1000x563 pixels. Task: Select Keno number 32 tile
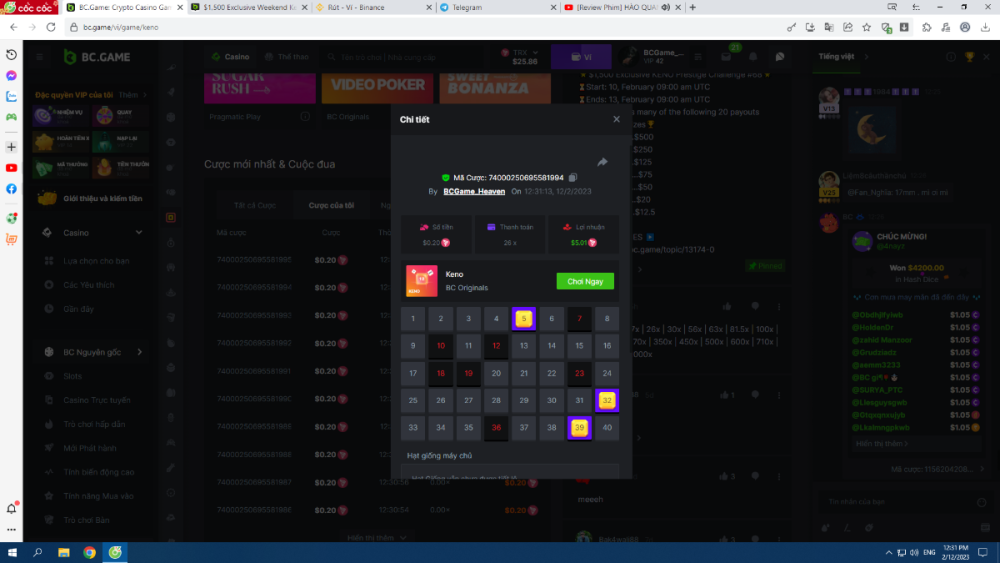tap(606, 400)
